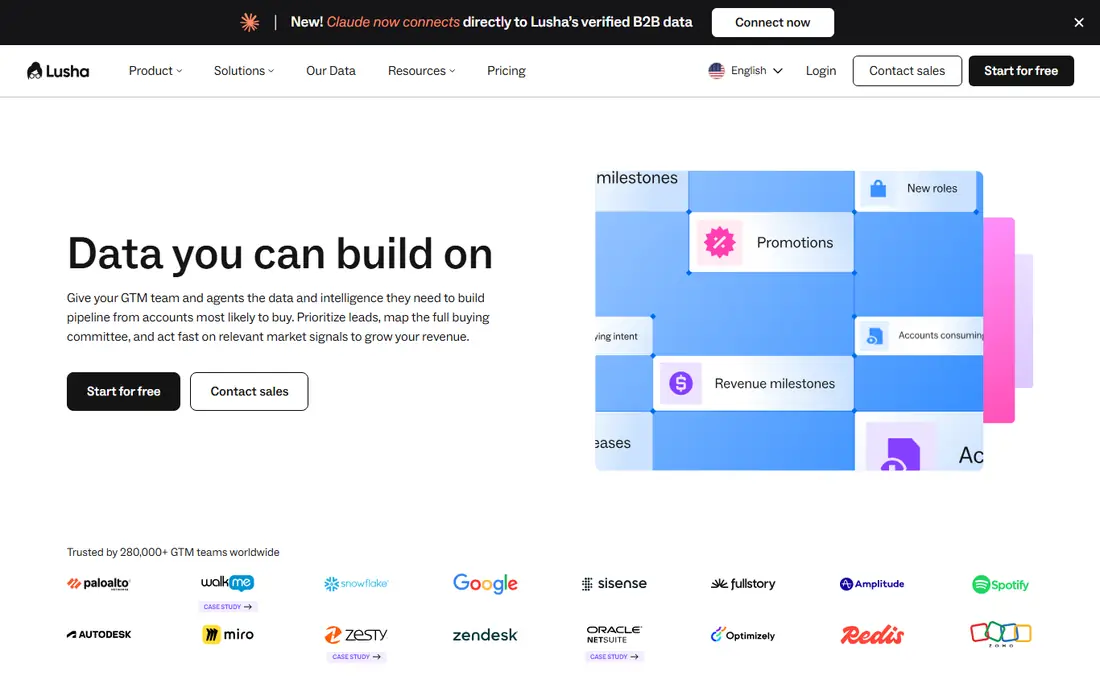Click the Lusha logo in the navbar
The image size is (1100, 688).
pos(58,71)
